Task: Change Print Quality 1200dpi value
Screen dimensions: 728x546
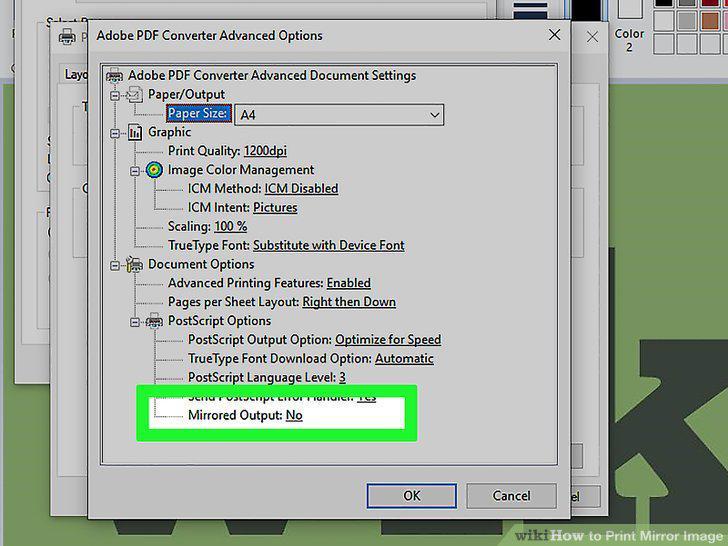Action: point(265,151)
